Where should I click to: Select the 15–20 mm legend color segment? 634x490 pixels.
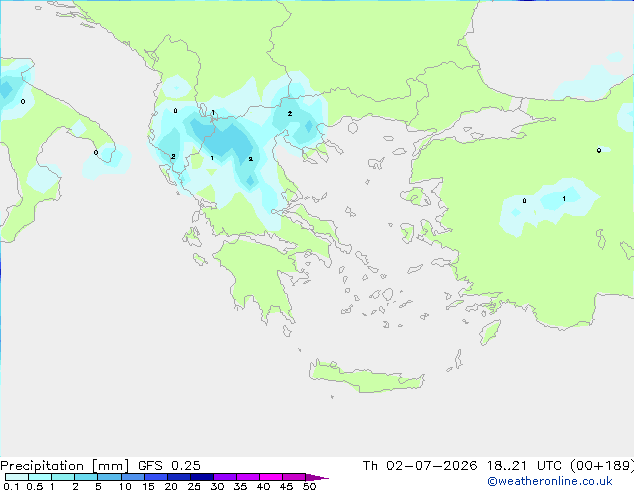155,477
